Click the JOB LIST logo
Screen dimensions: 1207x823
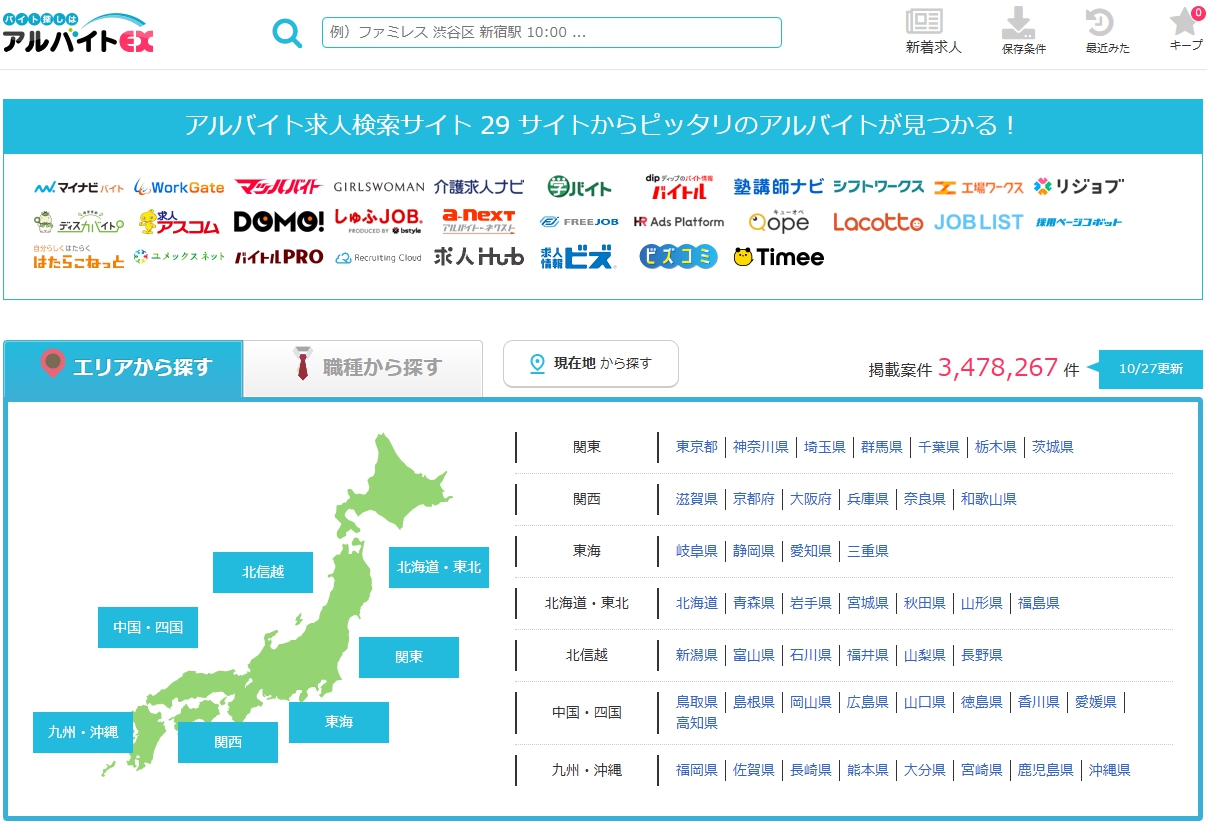click(979, 222)
